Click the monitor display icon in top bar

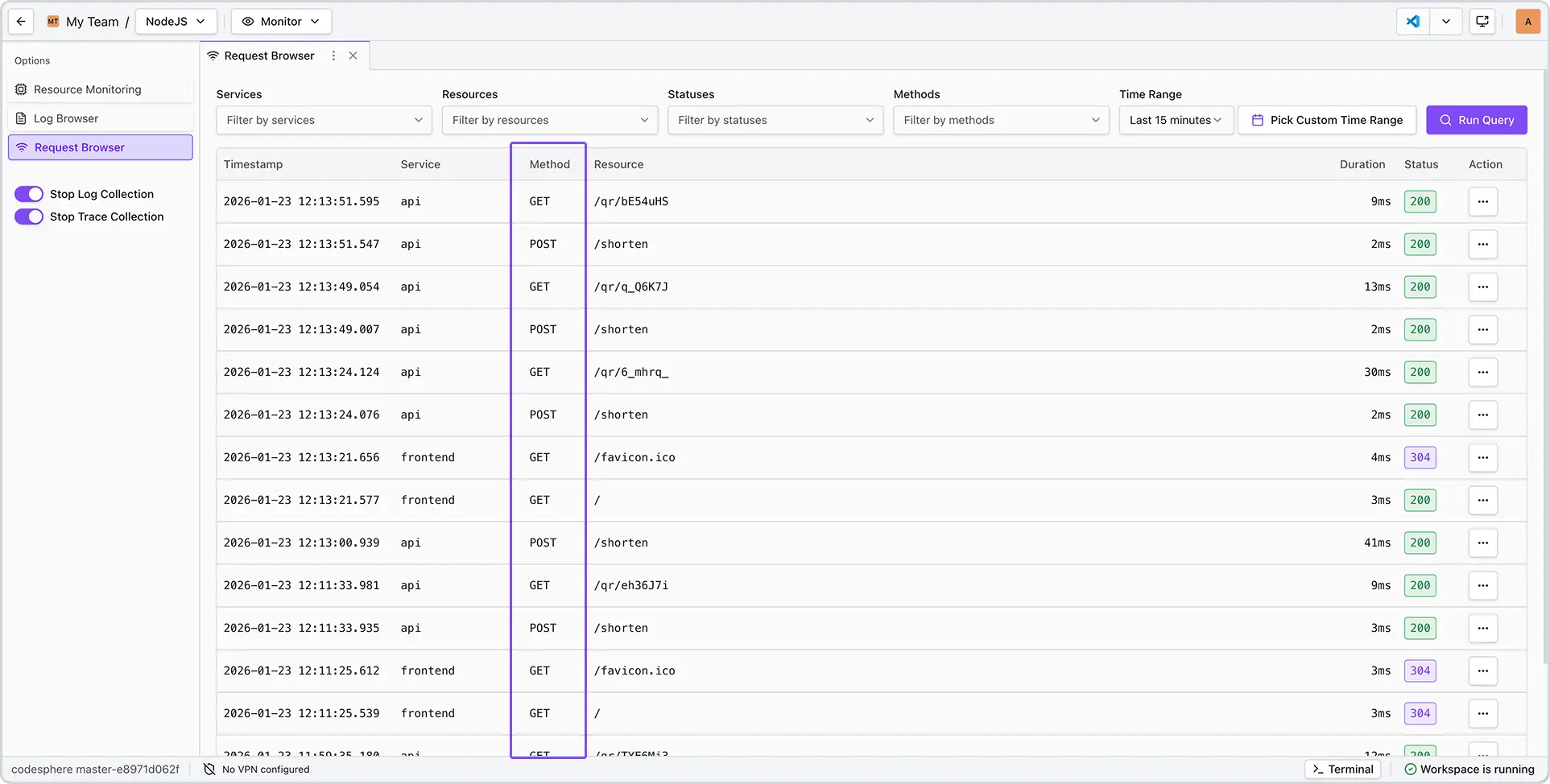pos(1482,22)
